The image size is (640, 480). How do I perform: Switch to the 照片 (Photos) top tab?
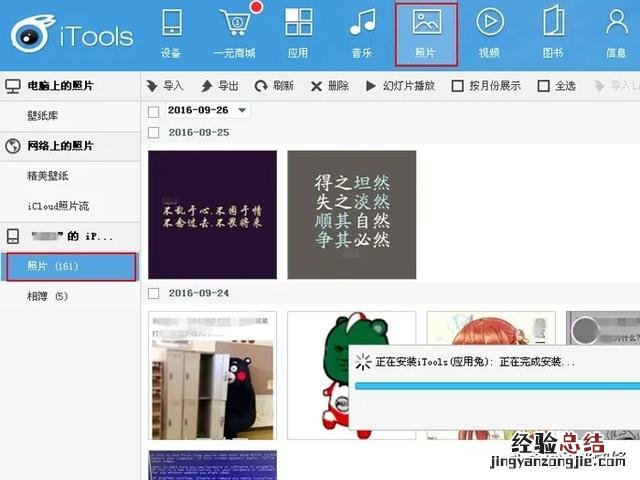coord(426,34)
